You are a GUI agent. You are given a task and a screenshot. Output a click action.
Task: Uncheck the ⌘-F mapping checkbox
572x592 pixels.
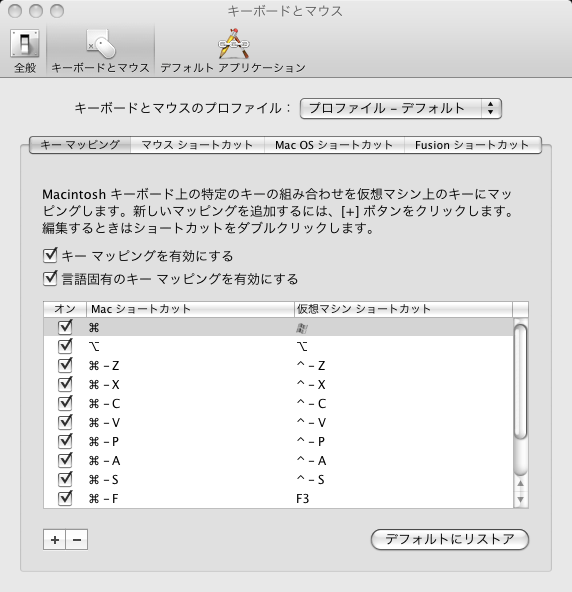coord(65,498)
